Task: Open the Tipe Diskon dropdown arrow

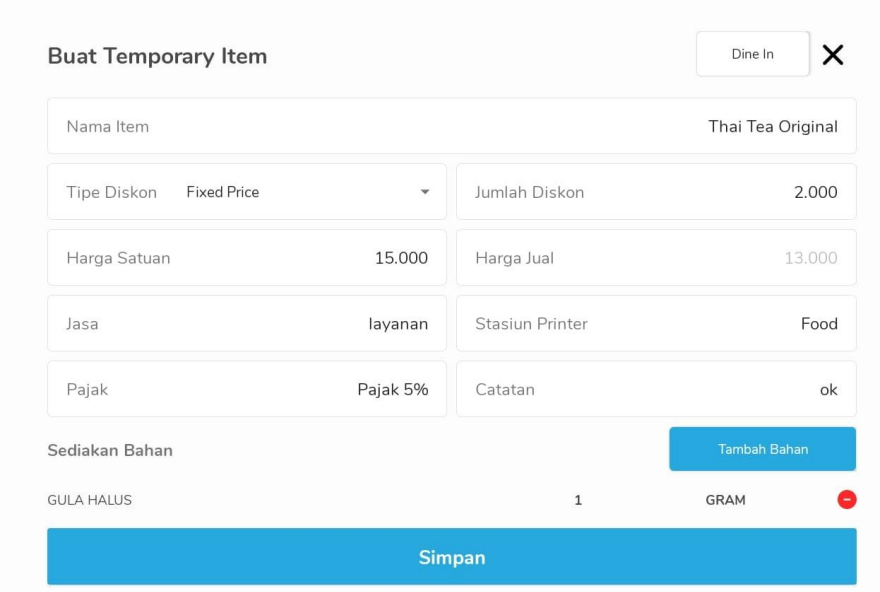Action: [x=425, y=192]
